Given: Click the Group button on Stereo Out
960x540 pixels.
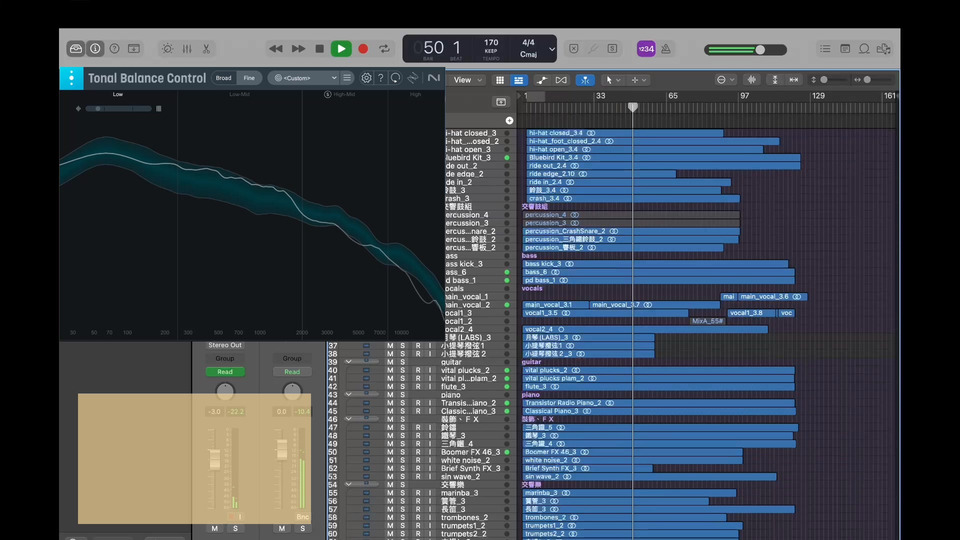Looking at the screenshot, I should click(x=225, y=358).
